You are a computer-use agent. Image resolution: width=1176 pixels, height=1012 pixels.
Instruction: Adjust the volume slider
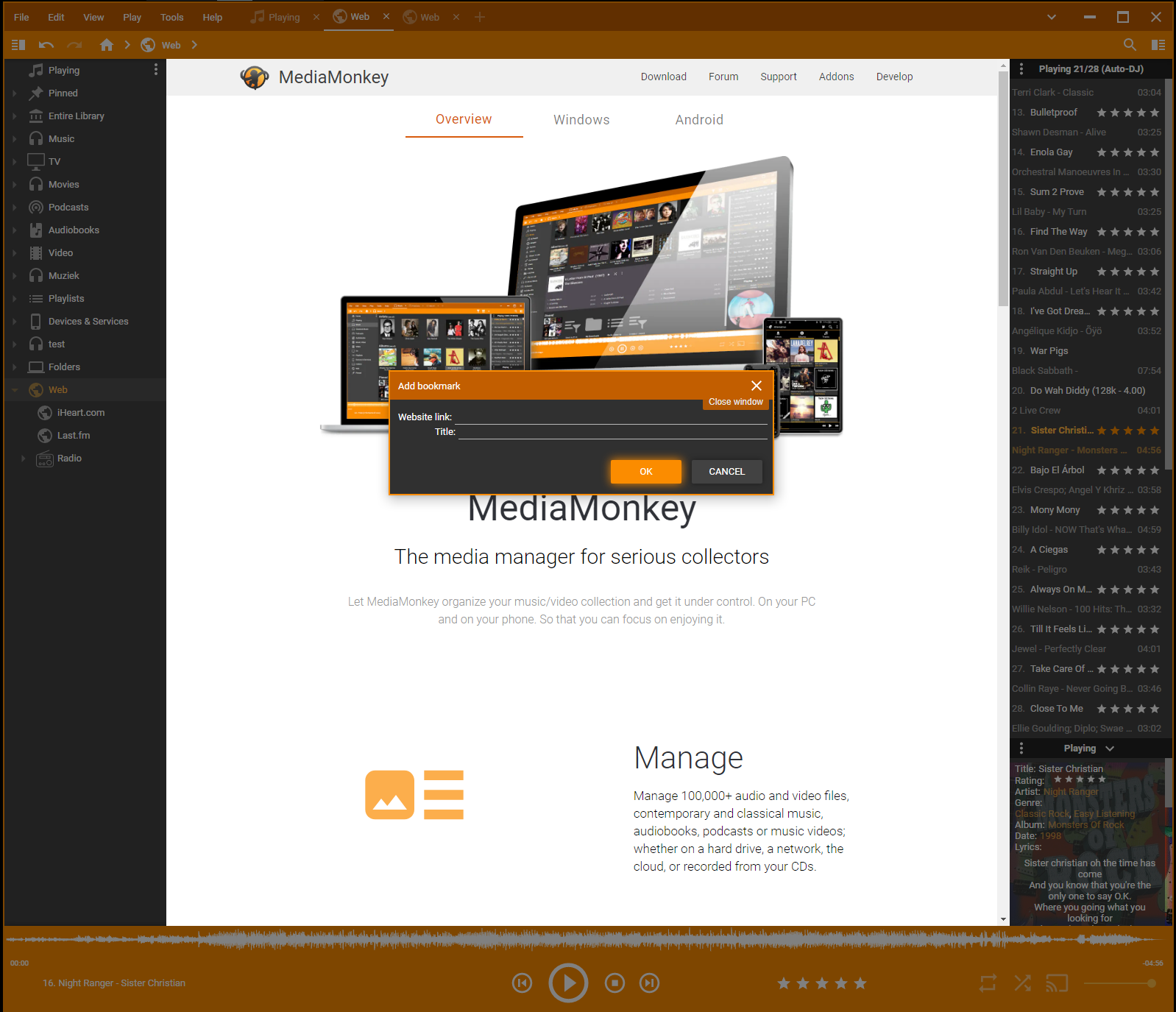pyautogui.click(x=1119, y=983)
